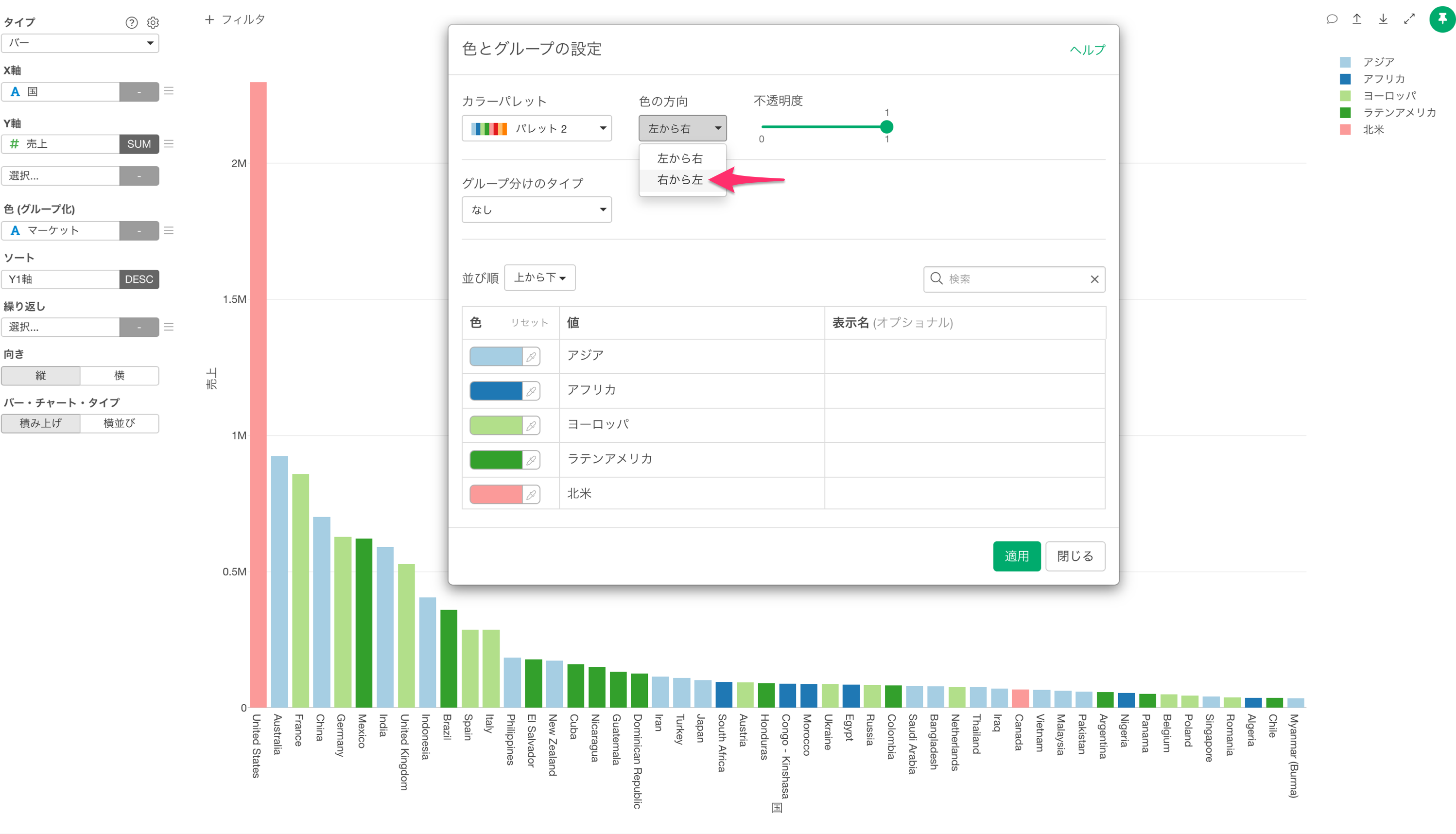
Task: Open X-axis 国 column selector
Action: pyautogui.click(x=61, y=92)
